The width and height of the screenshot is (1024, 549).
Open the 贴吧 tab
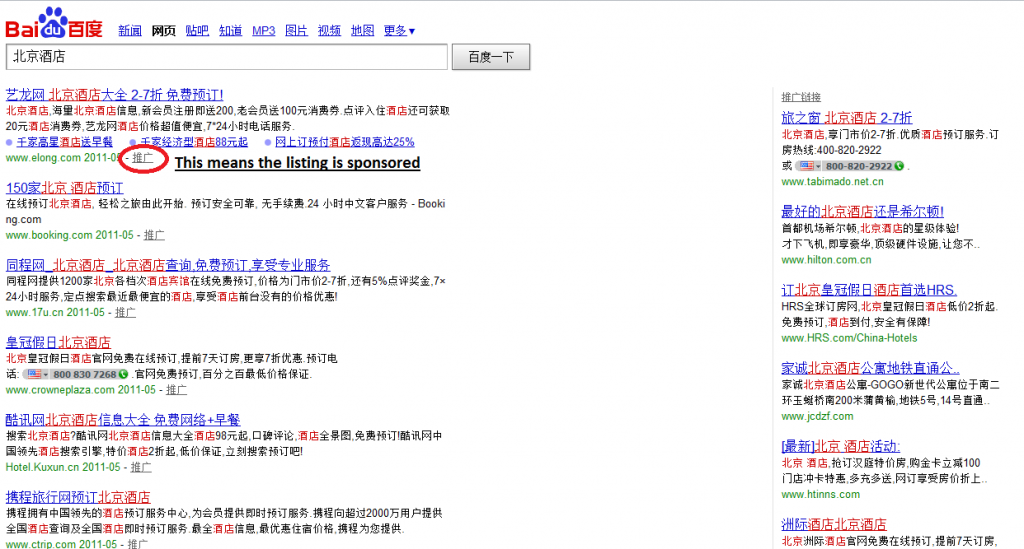(x=197, y=31)
